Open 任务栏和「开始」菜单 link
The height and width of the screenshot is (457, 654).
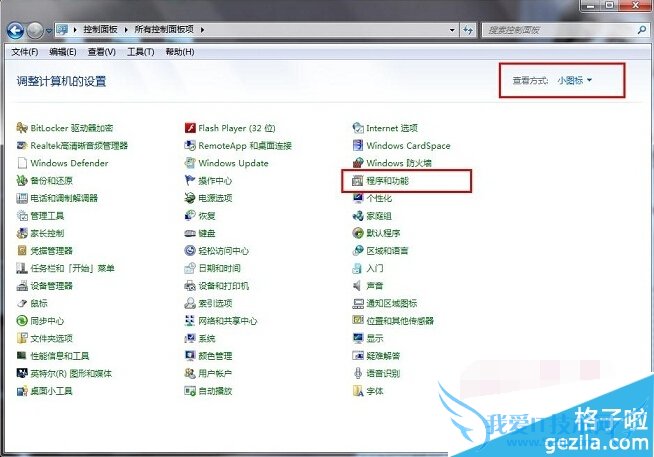[73, 268]
